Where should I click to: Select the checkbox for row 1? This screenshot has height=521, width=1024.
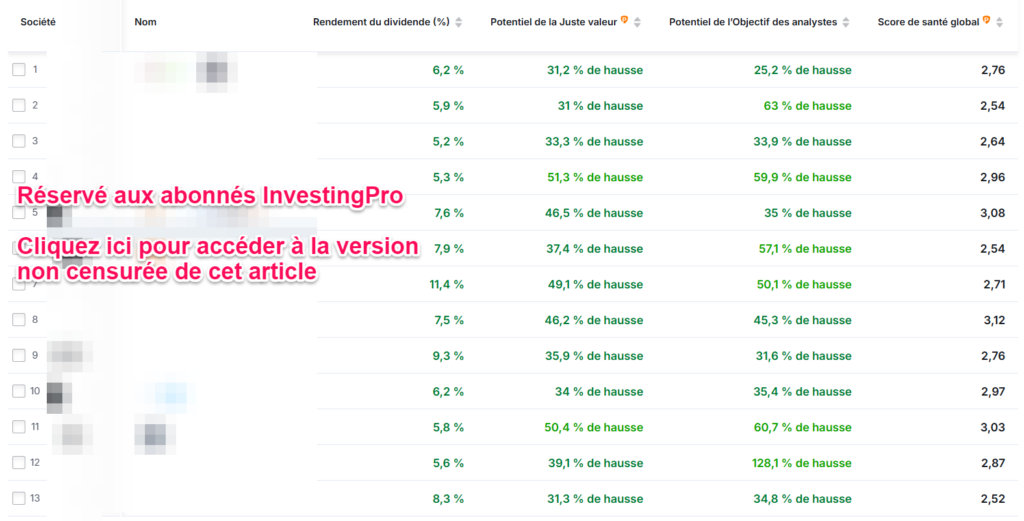coord(18,70)
